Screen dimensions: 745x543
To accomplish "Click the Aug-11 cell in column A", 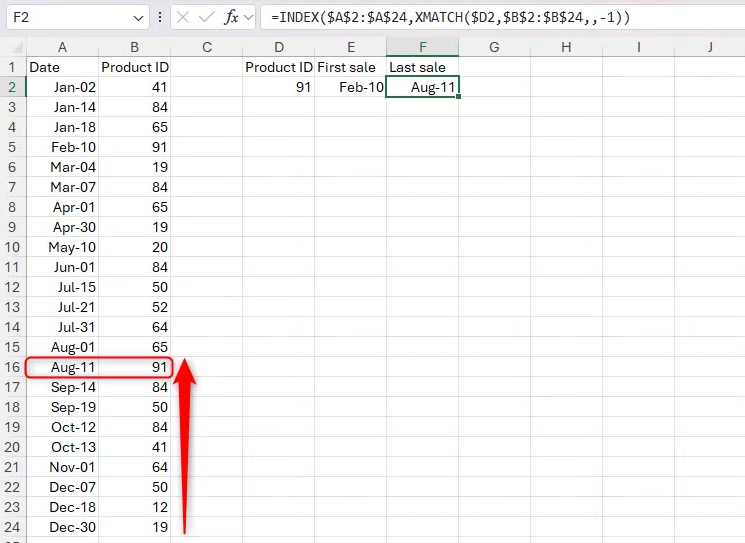I will pyautogui.click(x=62, y=367).
